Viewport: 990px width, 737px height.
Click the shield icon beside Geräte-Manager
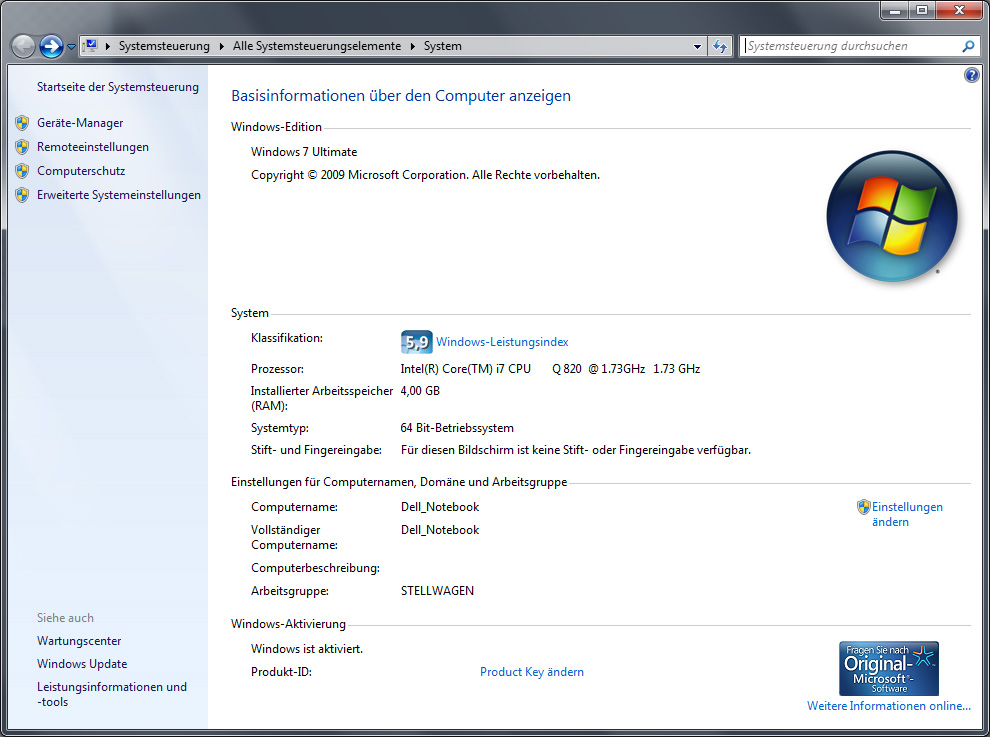(x=22, y=123)
